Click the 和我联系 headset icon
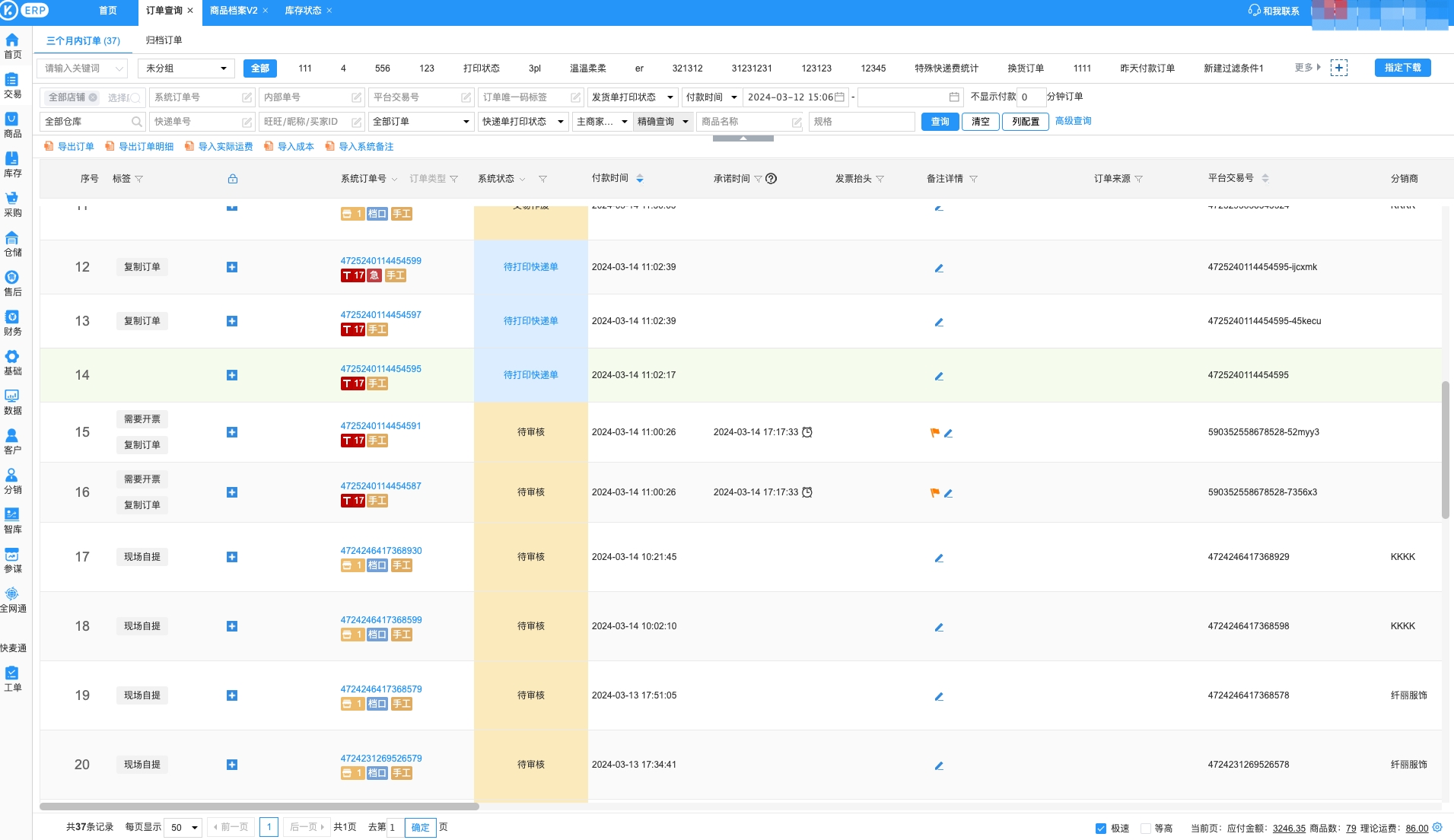1454x840 pixels. [1254, 11]
